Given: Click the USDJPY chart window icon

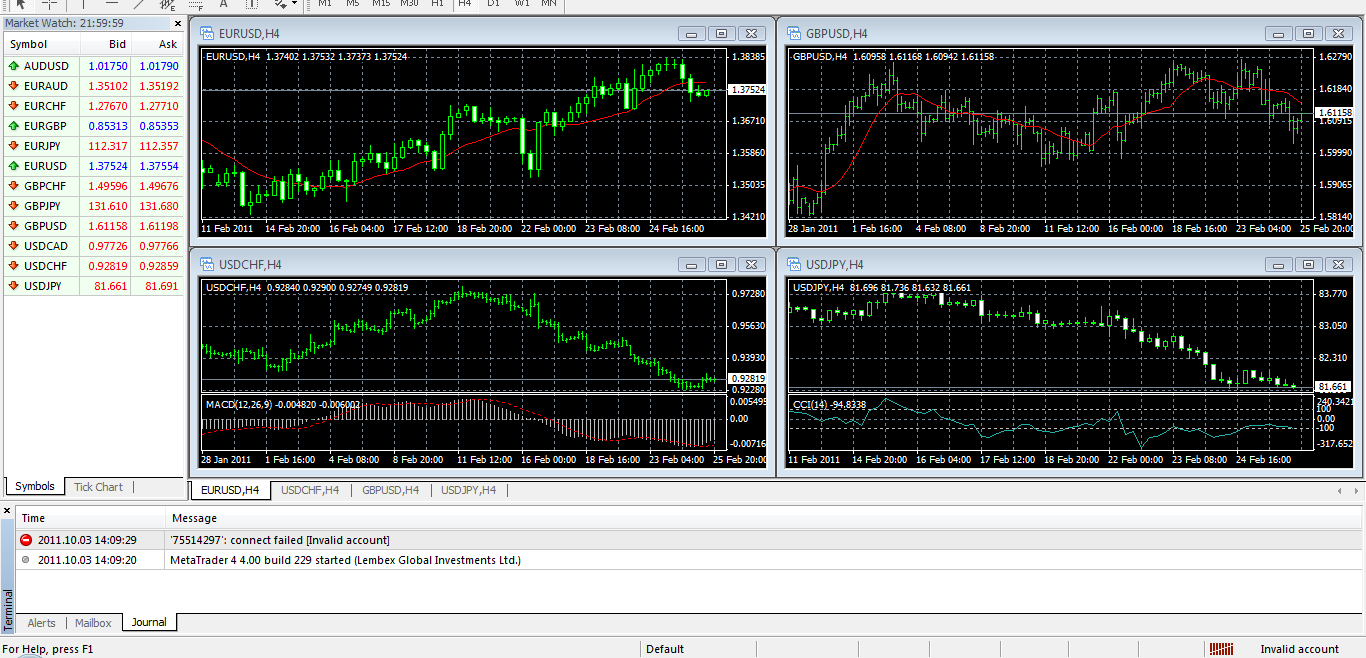Looking at the screenshot, I should 794,265.
